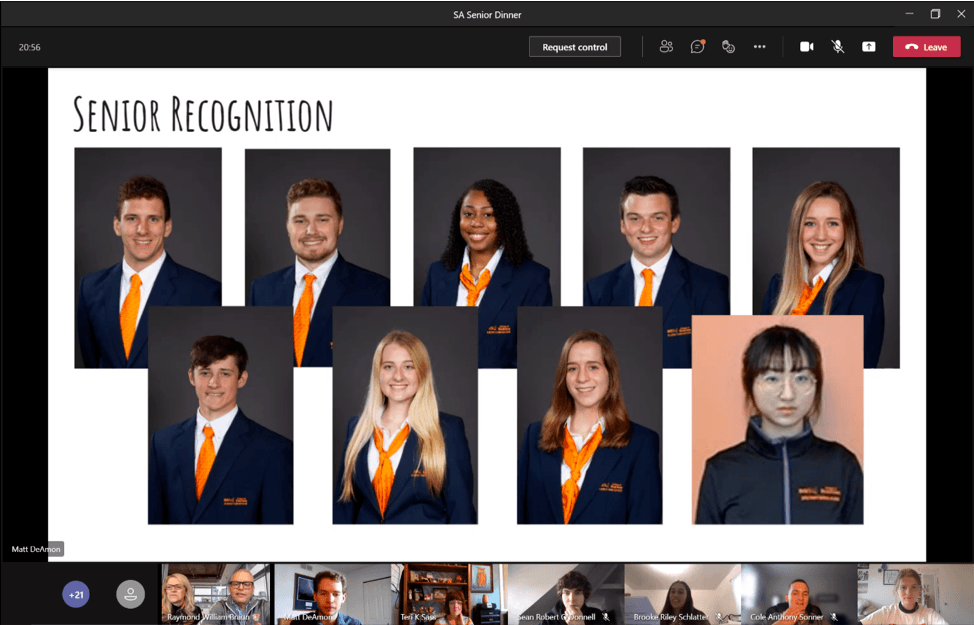Click the Senior Recognition slide title

pos(203,115)
